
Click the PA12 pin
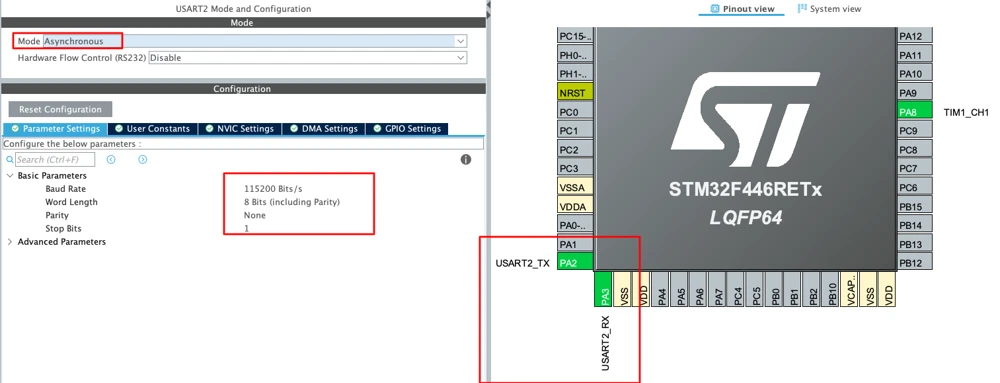915,36
